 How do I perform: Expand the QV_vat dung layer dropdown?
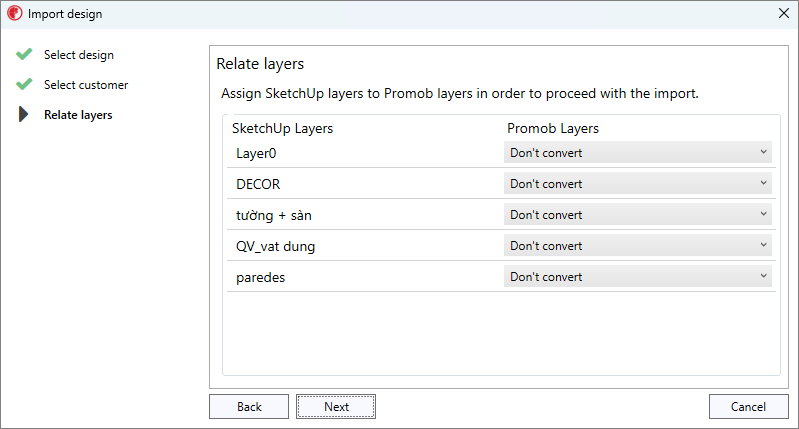pyautogui.click(x=638, y=246)
